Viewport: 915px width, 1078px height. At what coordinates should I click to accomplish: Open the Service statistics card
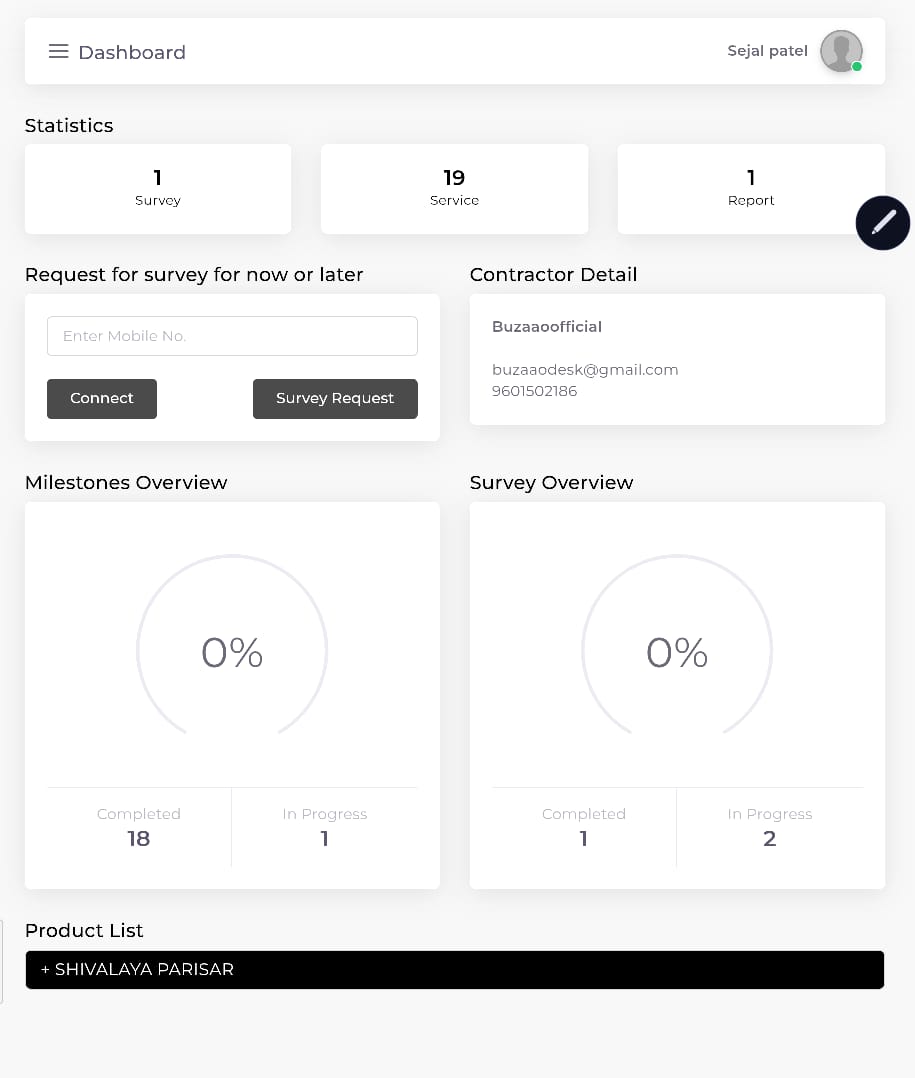tap(454, 189)
